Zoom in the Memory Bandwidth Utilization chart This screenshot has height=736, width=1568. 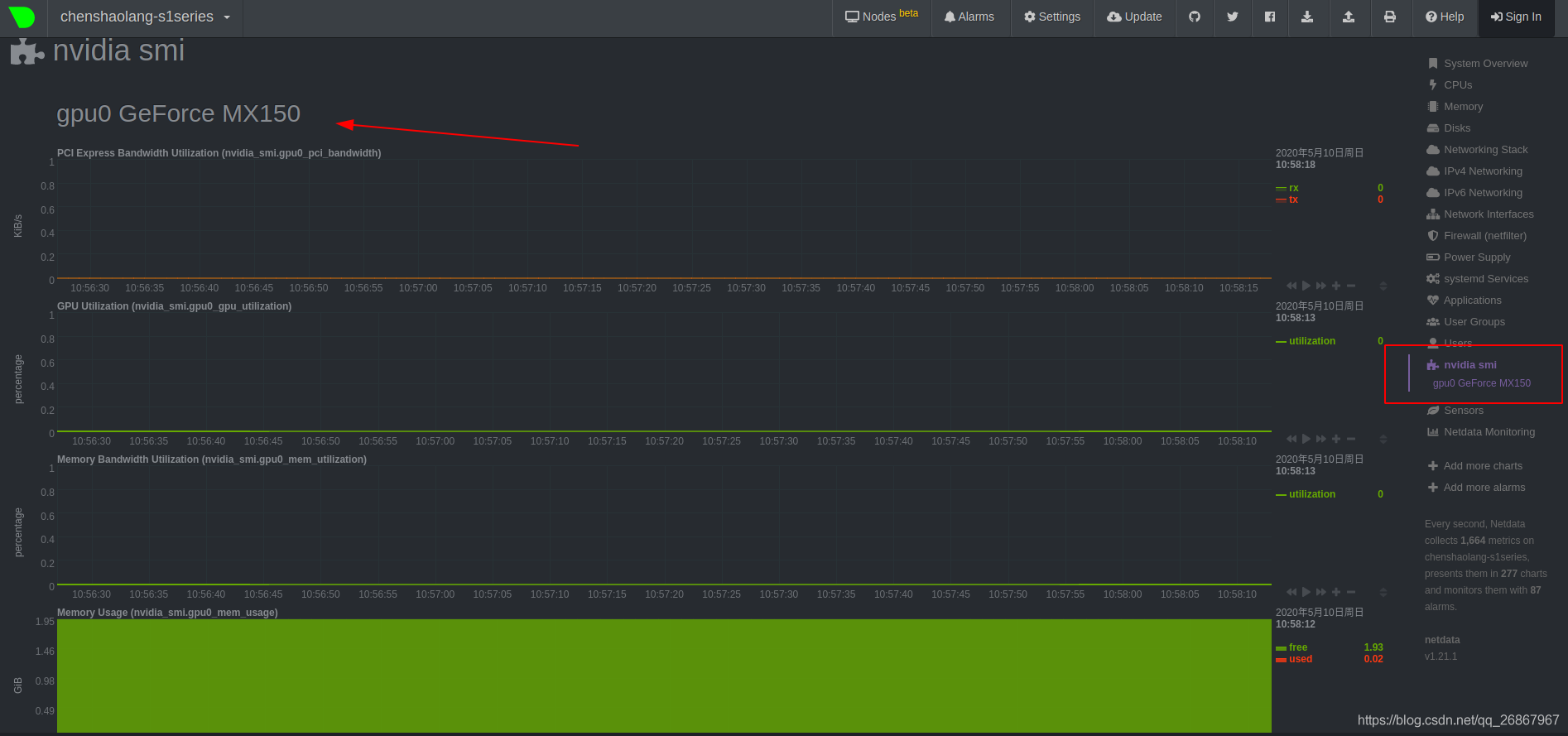click(x=1336, y=592)
